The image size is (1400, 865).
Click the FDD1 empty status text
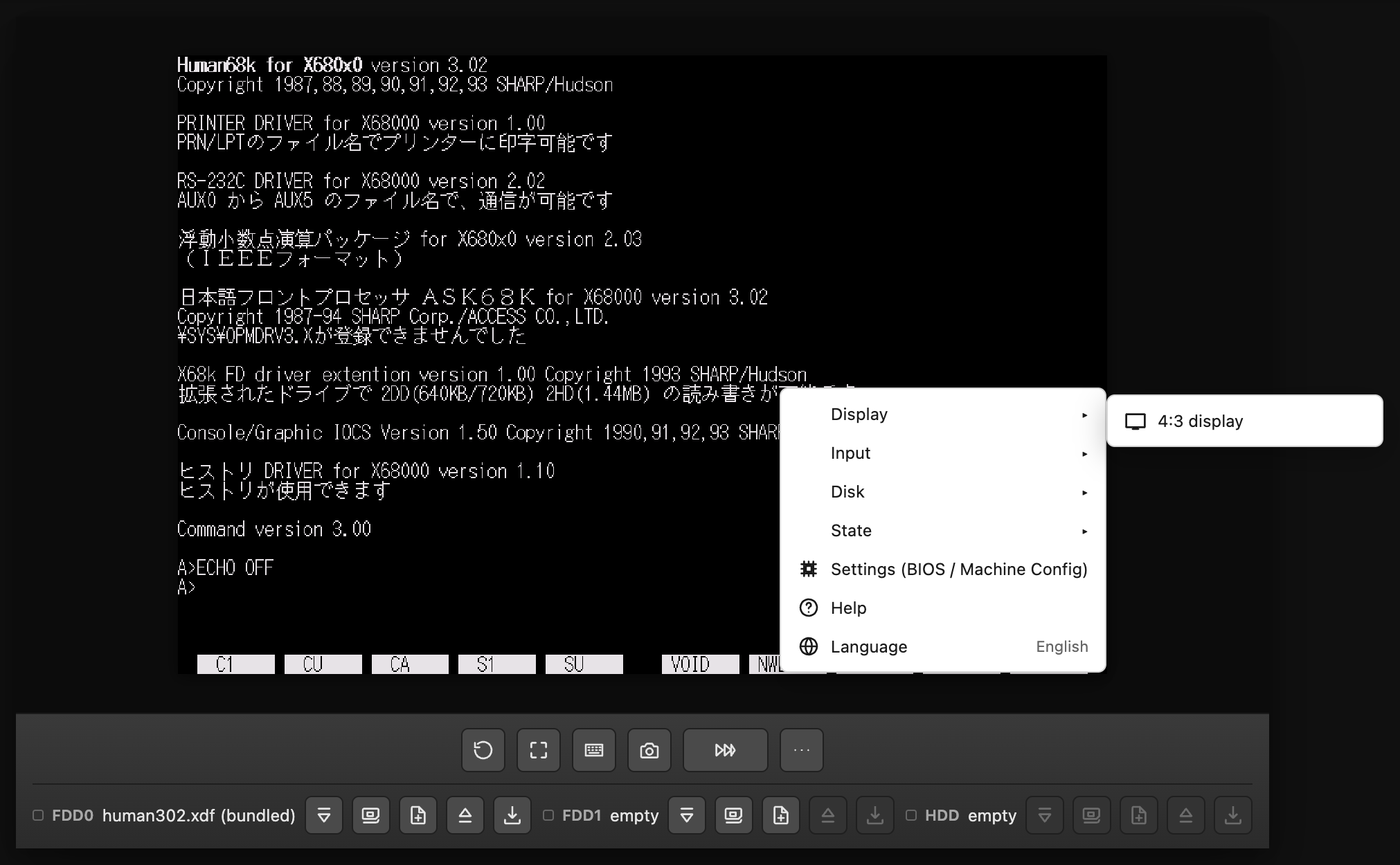click(x=634, y=816)
